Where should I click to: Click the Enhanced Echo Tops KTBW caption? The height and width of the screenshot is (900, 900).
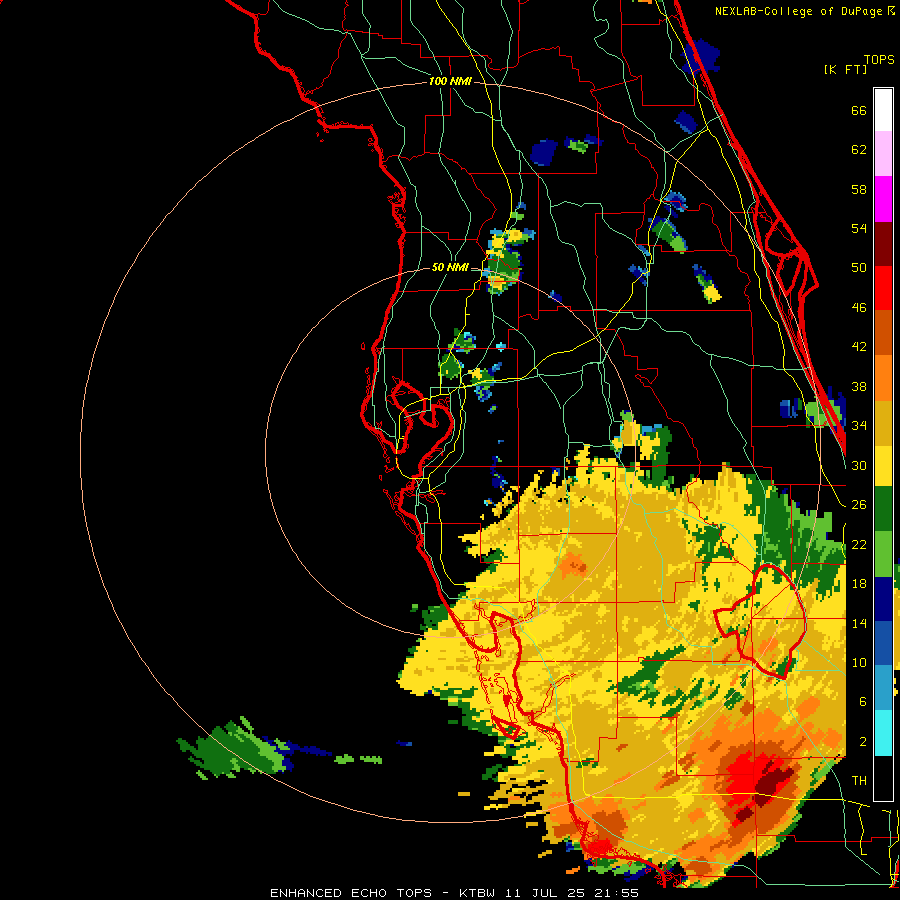(x=454, y=893)
